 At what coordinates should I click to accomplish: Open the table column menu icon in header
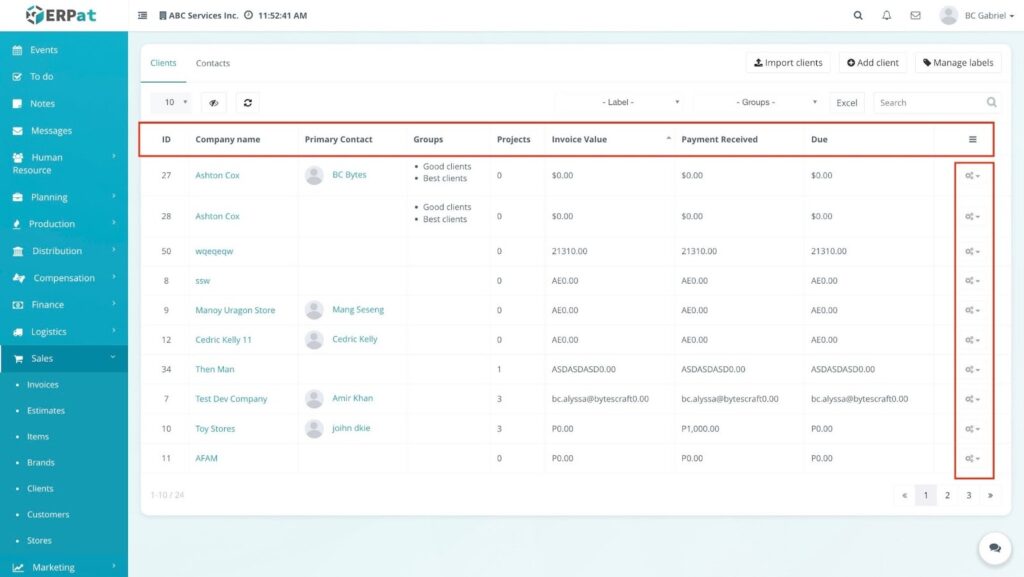972,140
